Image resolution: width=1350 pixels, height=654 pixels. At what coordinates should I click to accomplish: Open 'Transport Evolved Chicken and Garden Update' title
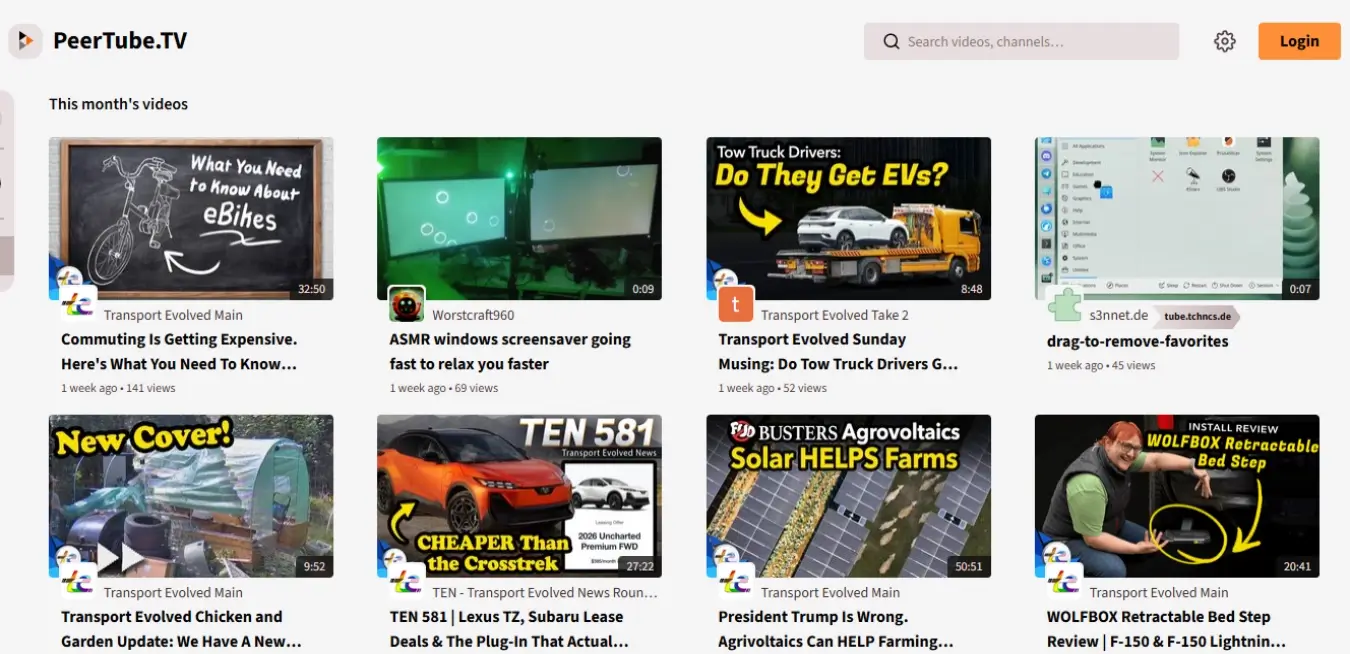(181, 629)
